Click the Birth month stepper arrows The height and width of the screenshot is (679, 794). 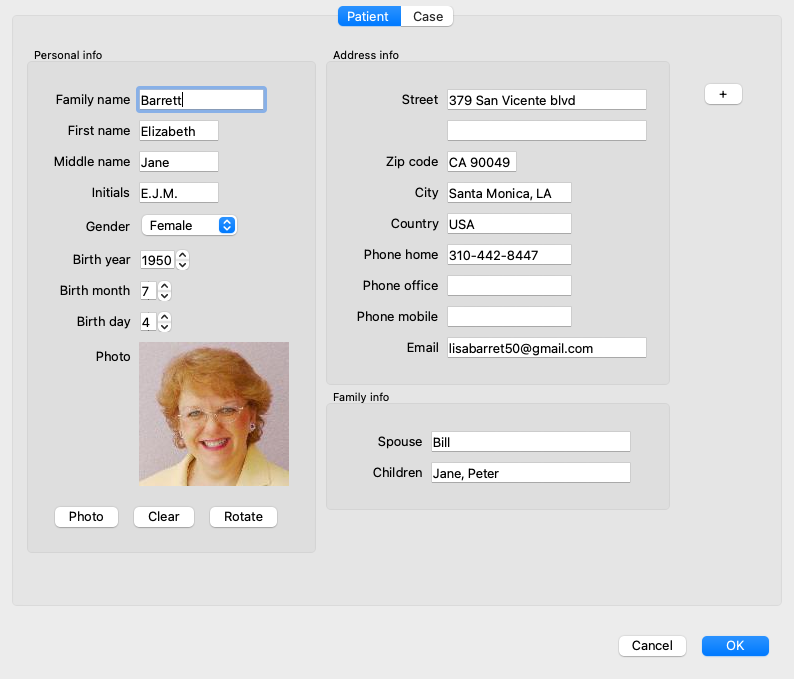click(x=165, y=291)
